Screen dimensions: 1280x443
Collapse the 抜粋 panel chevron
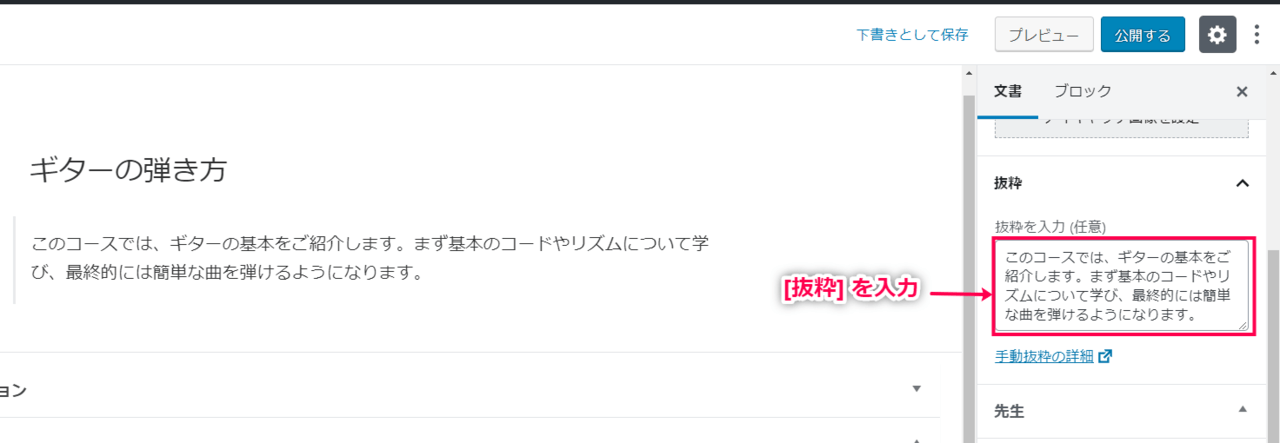pos(1242,183)
